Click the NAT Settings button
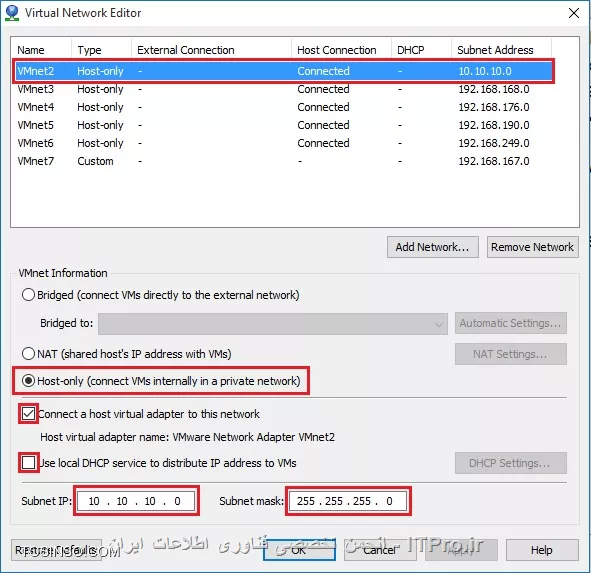The width and height of the screenshot is (591, 573). coord(510,354)
